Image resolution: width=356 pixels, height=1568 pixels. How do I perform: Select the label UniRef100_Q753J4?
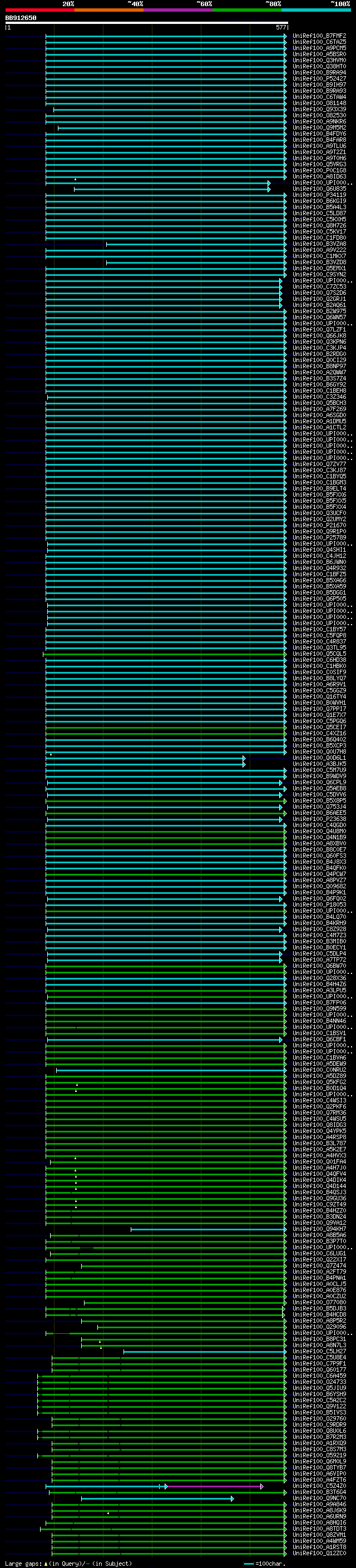(319, 807)
